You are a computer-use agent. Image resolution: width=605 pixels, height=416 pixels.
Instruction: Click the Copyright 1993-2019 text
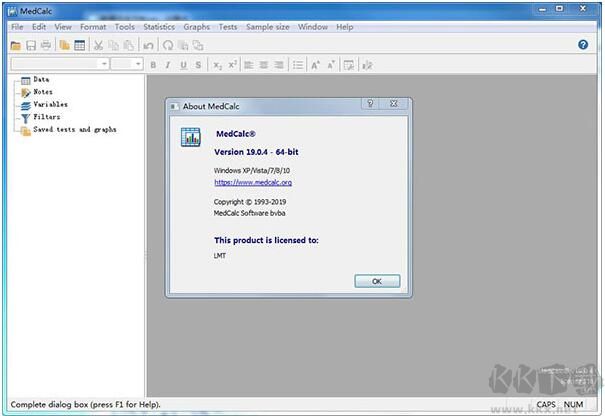pos(250,202)
